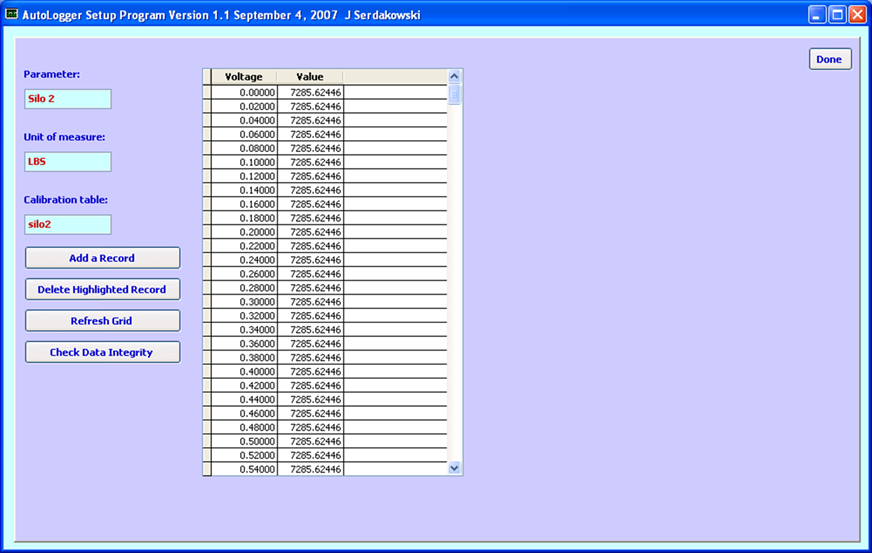Select voltage cell 0.42000
Viewport: 872px width, 553px height.
coord(244,386)
